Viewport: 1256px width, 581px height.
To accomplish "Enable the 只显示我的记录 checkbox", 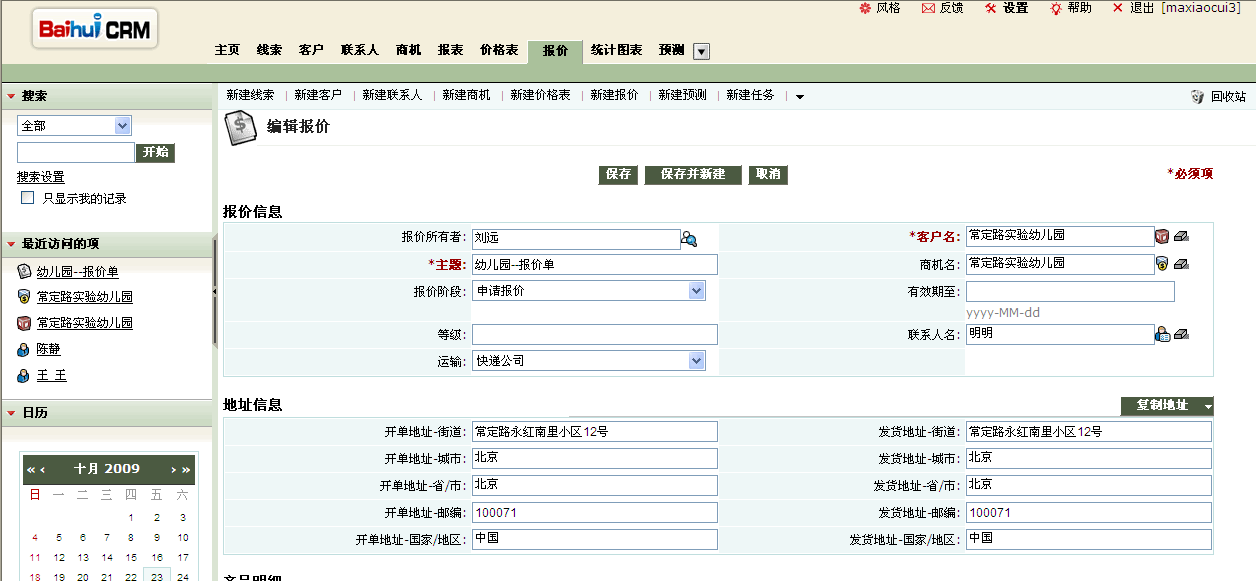I will [28, 198].
